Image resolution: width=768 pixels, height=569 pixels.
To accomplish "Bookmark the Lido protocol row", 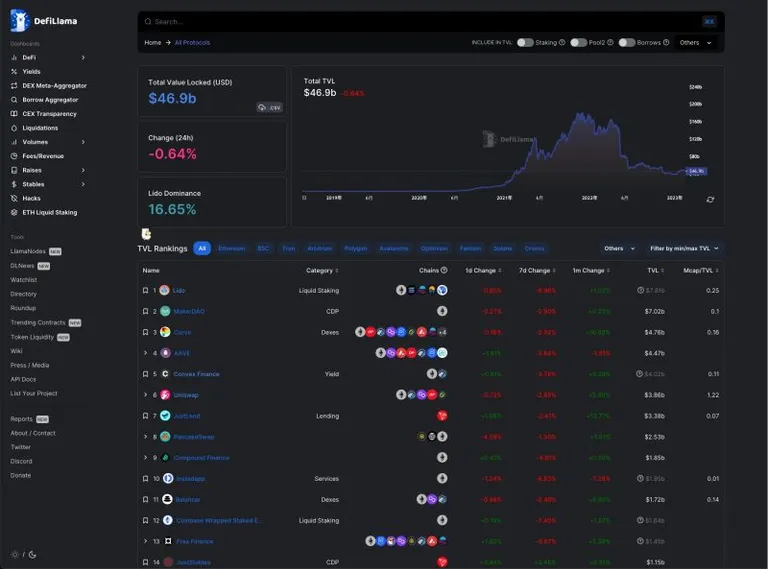I will (x=145, y=290).
